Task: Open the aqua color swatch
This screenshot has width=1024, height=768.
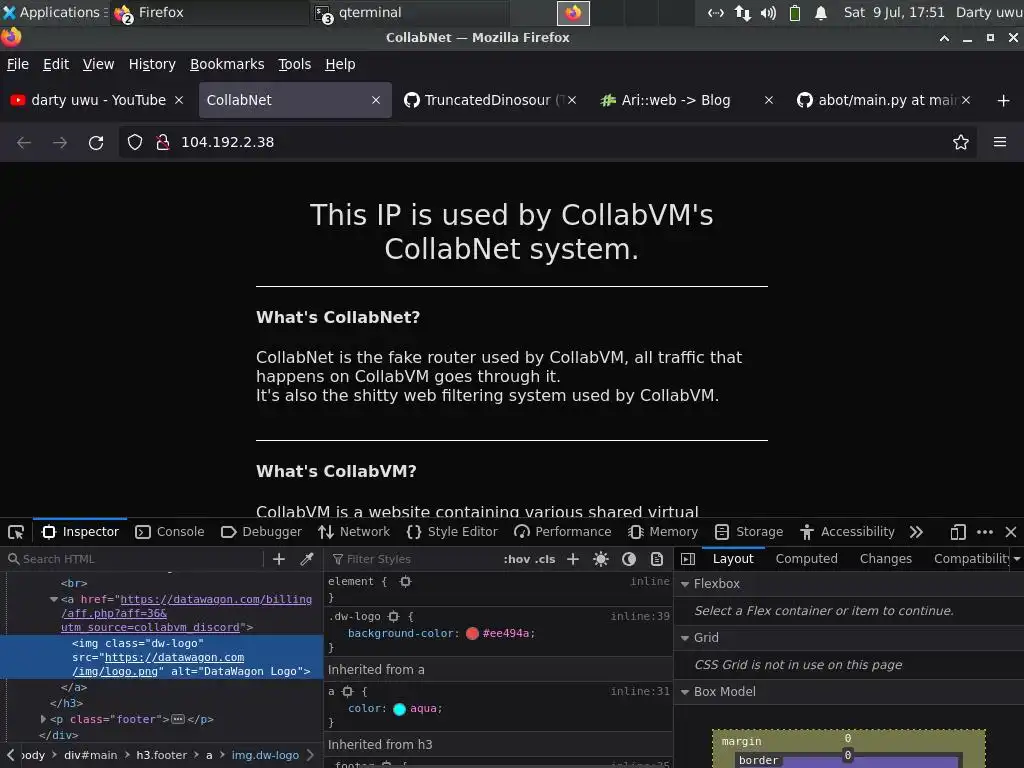Action: click(x=400, y=709)
